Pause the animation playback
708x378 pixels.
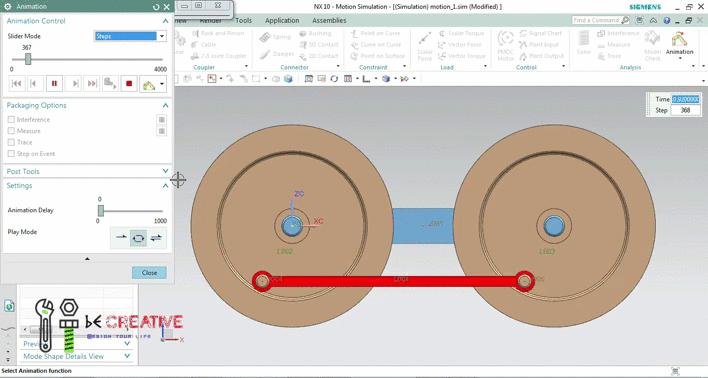tap(54, 84)
